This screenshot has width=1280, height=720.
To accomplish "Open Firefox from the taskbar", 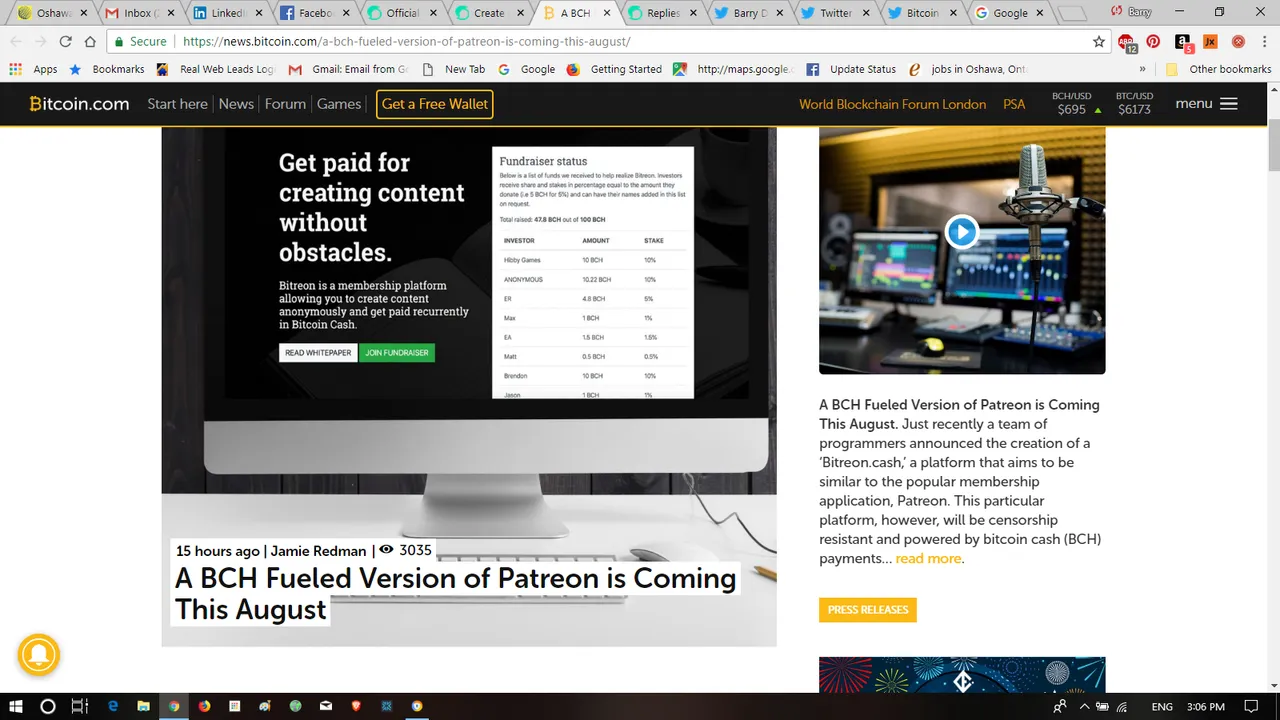I will [204, 706].
